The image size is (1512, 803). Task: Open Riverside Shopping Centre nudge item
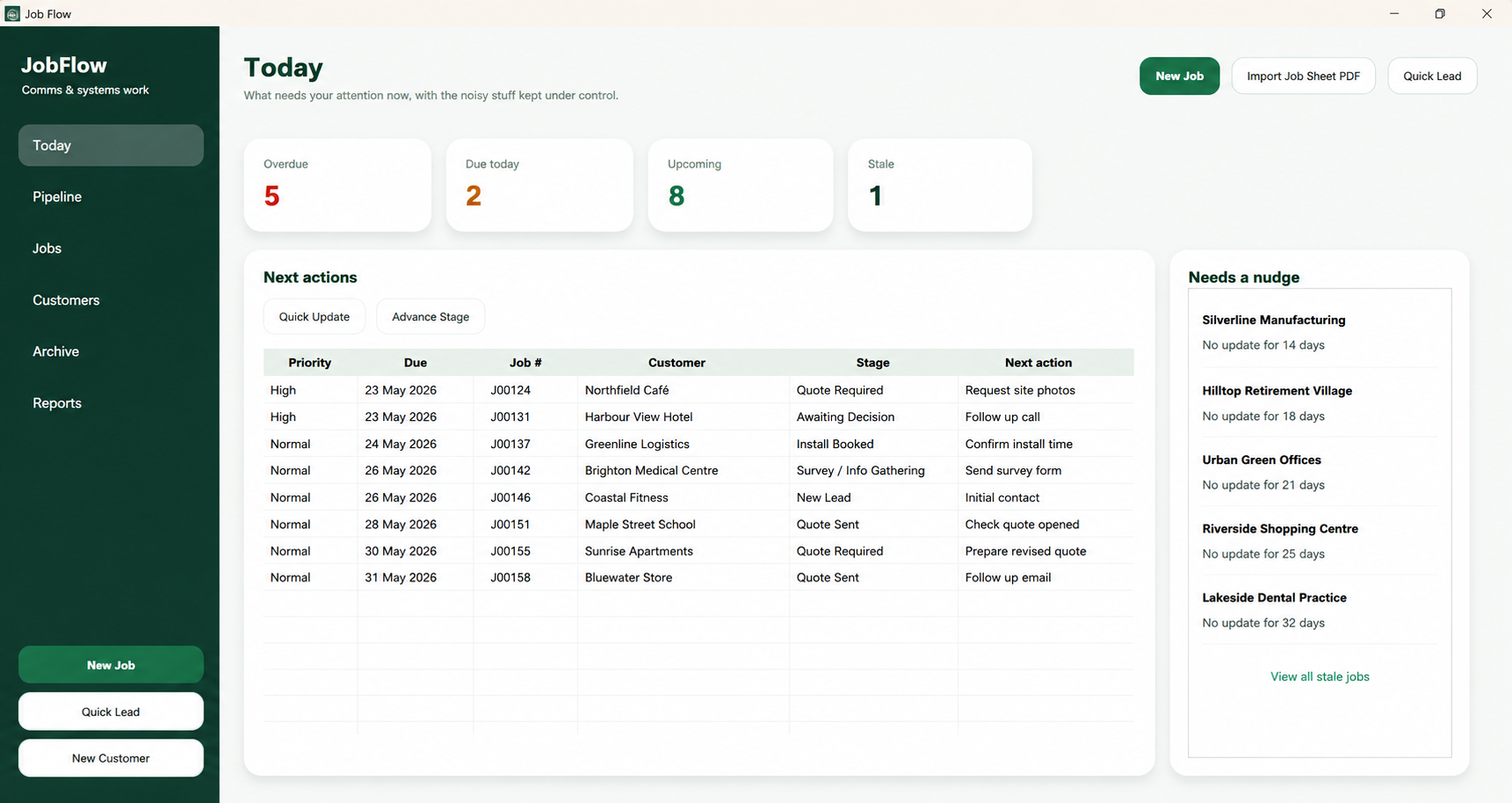pyautogui.click(x=1320, y=541)
